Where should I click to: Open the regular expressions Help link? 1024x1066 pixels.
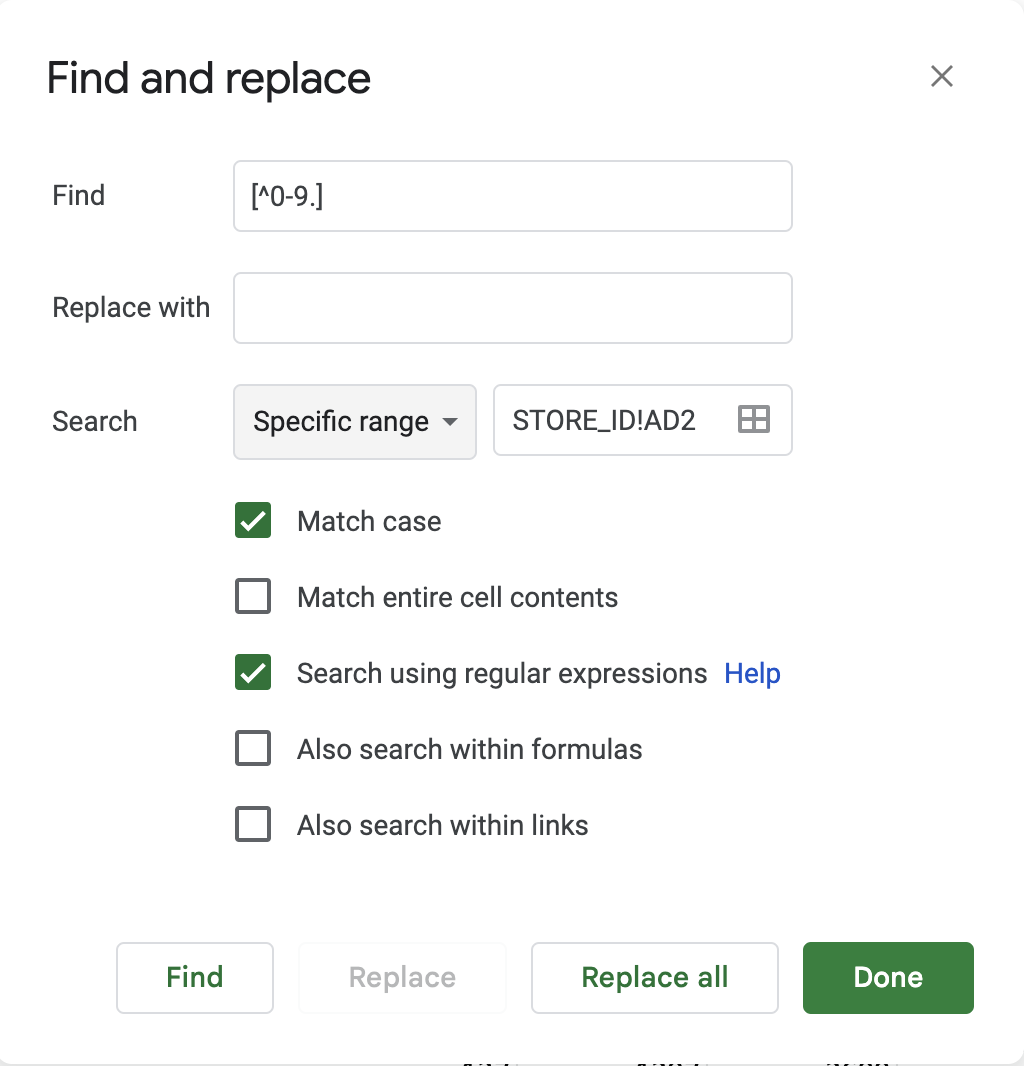point(752,674)
